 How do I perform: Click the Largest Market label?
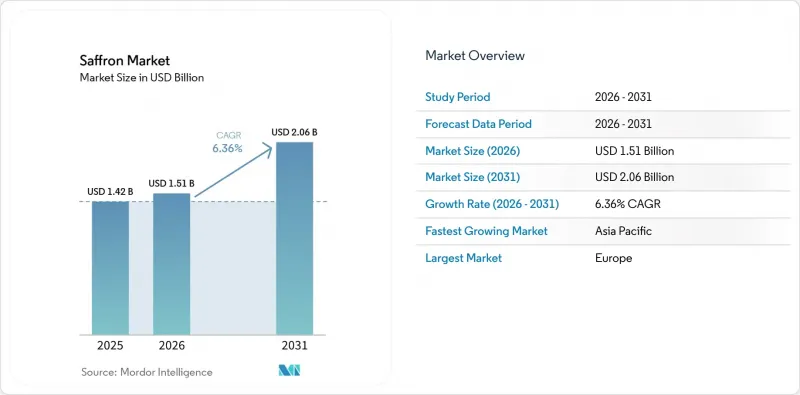click(463, 258)
